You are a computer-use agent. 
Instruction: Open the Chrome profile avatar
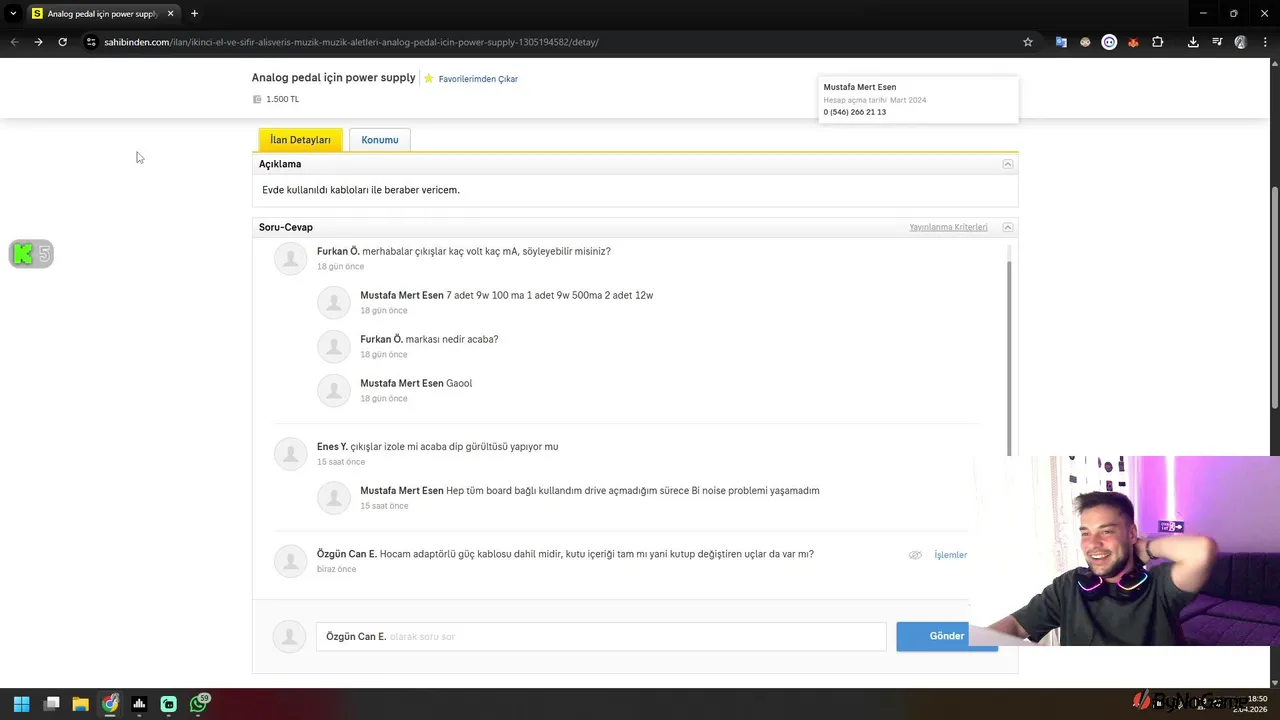(1241, 42)
